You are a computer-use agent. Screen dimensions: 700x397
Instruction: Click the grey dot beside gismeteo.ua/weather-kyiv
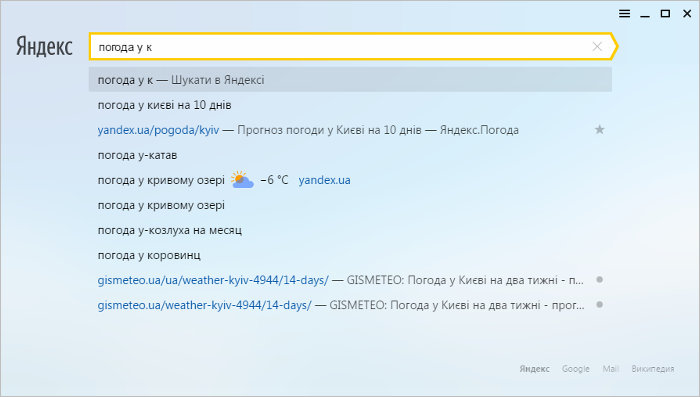pyautogui.click(x=600, y=305)
